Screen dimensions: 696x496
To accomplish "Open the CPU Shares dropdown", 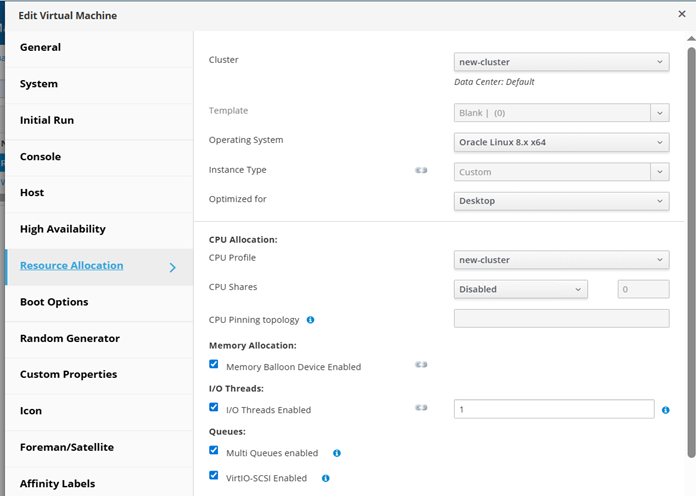I will (520, 290).
